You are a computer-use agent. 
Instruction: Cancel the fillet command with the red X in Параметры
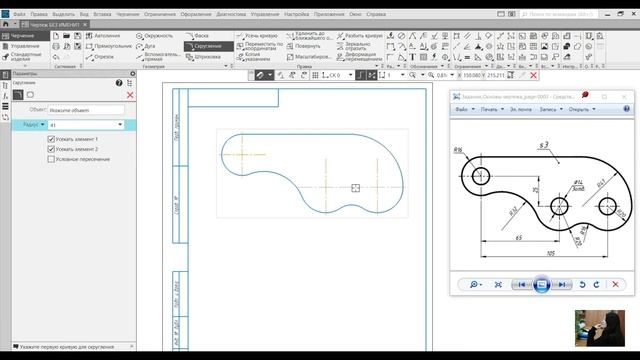tap(130, 95)
